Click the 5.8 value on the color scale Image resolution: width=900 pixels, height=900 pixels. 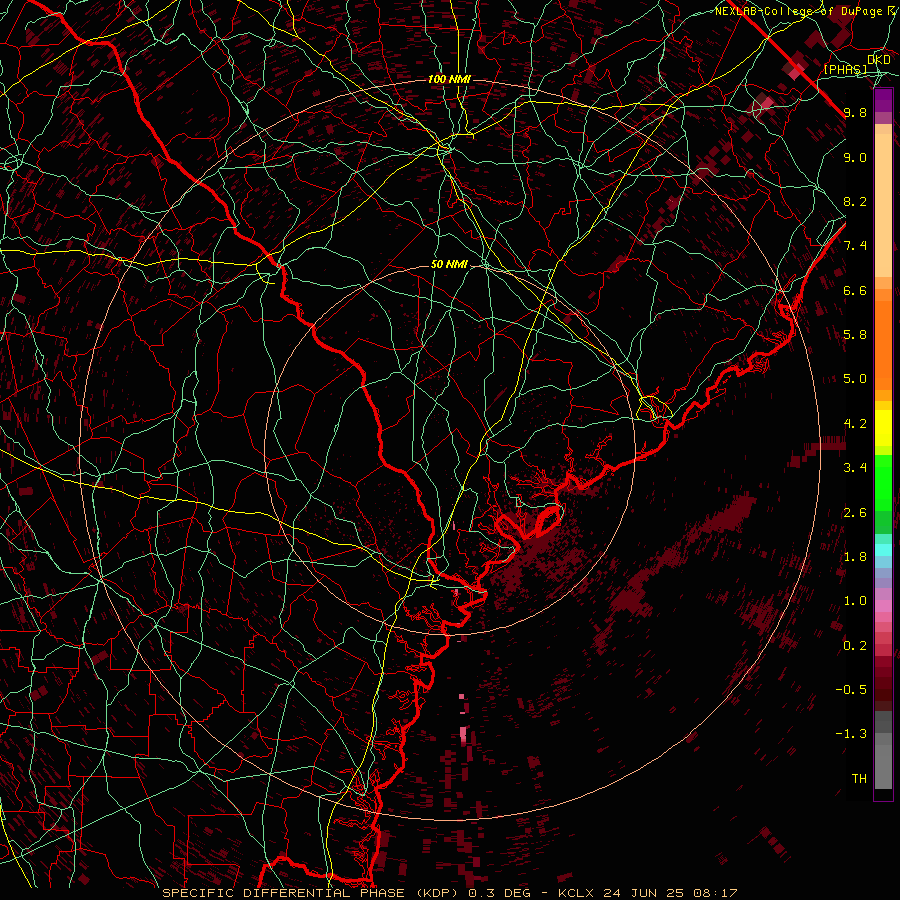click(855, 335)
